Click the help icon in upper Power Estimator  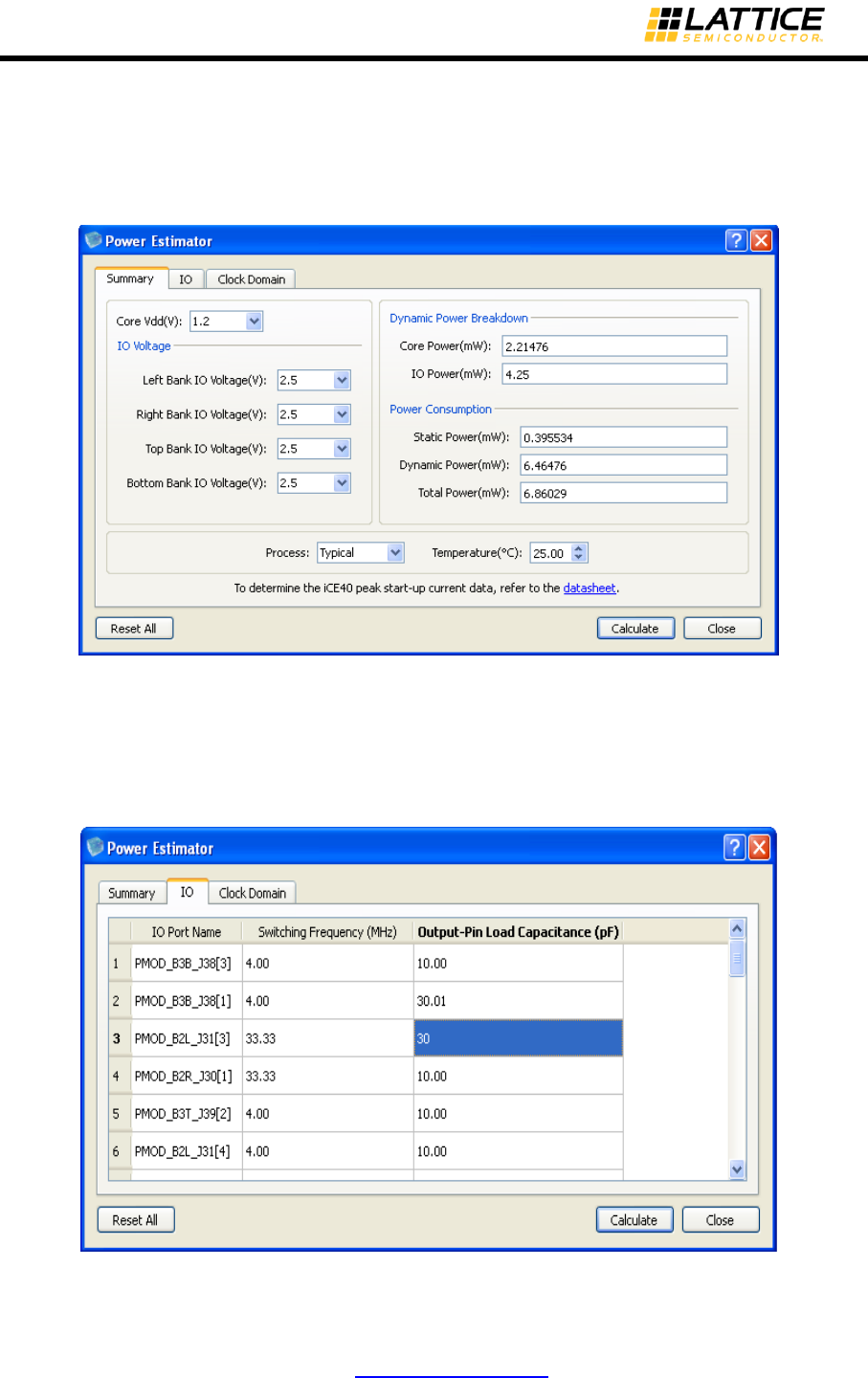(x=736, y=240)
